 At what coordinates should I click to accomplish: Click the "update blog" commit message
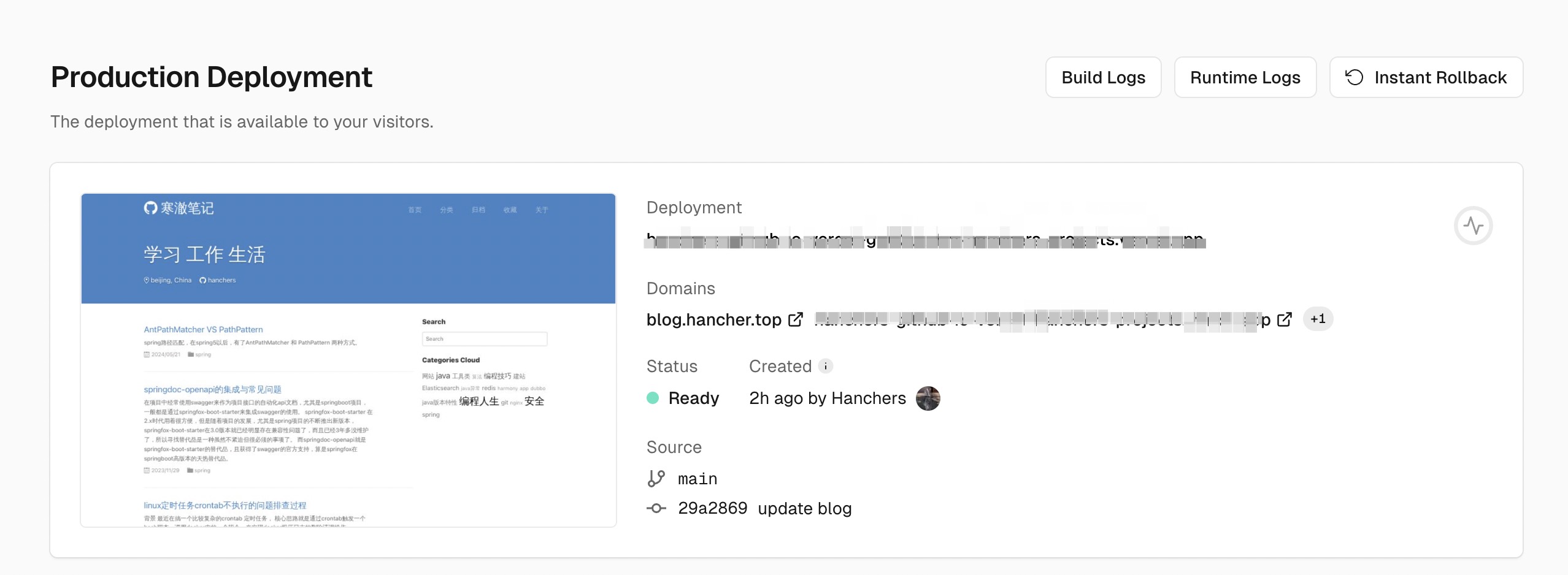click(x=804, y=508)
